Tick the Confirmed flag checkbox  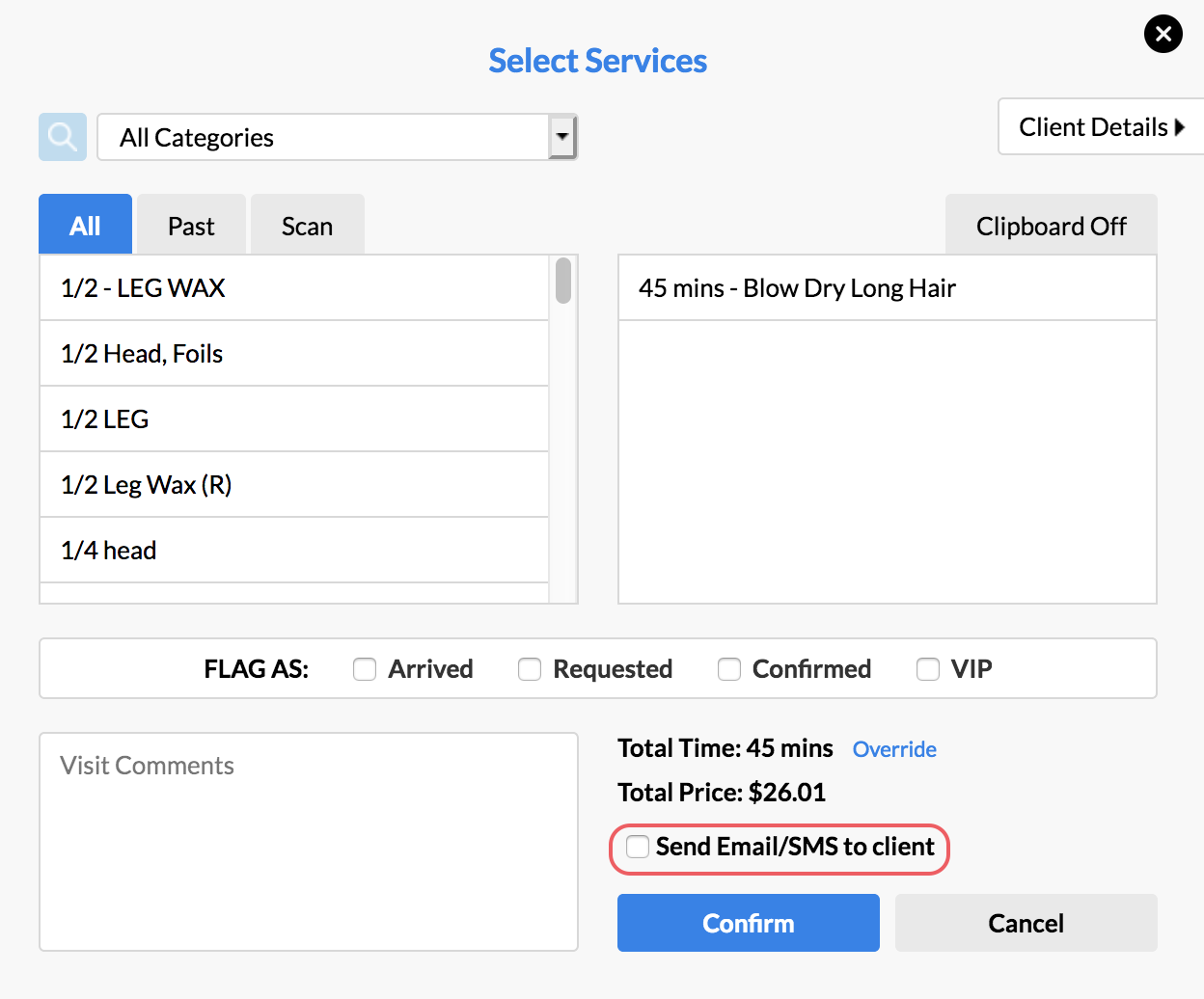(729, 669)
